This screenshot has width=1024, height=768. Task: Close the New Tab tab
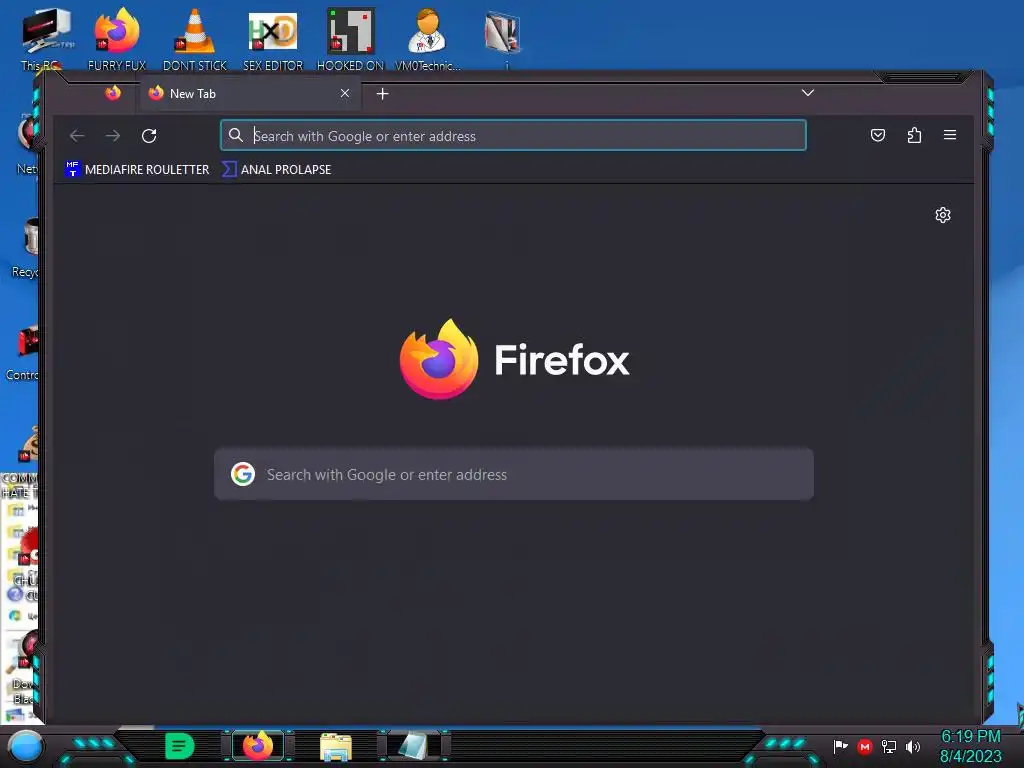click(345, 93)
